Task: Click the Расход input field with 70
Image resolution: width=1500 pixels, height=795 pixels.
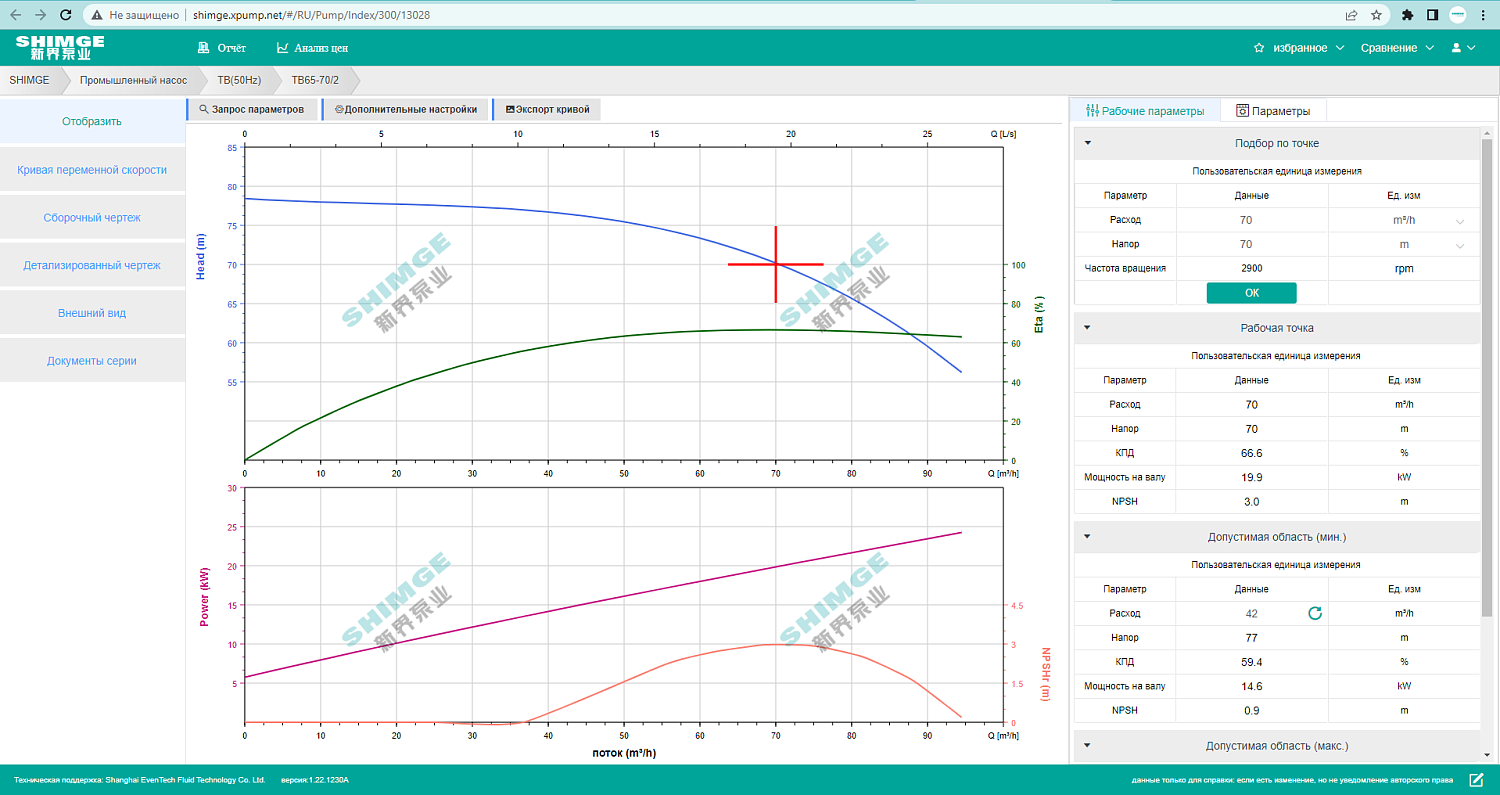Action: click(x=1252, y=220)
